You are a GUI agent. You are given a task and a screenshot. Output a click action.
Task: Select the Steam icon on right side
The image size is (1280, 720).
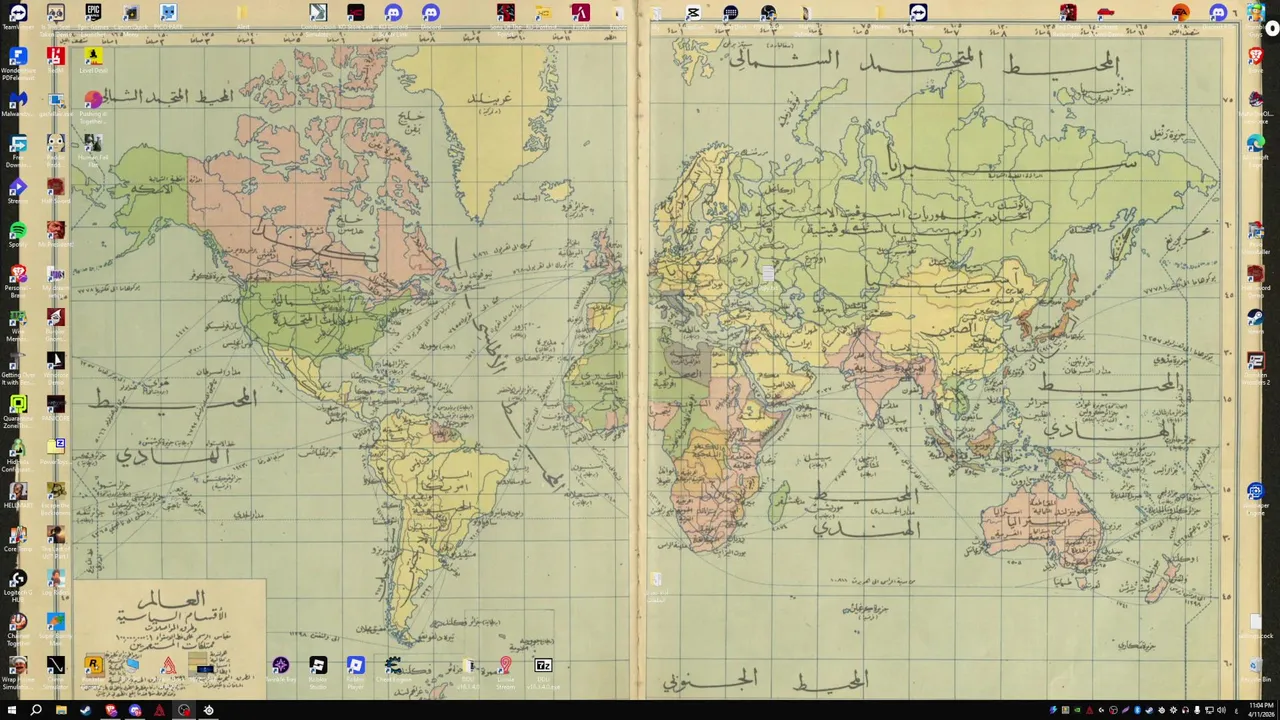pyautogui.click(x=1256, y=318)
